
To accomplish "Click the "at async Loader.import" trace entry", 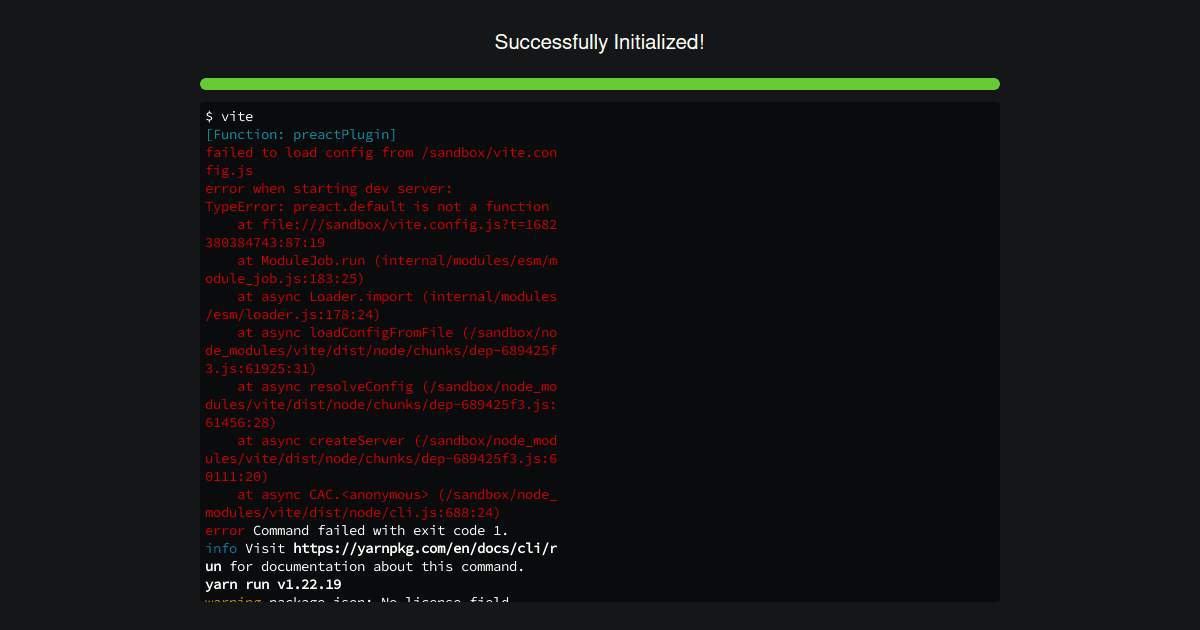I will pyautogui.click(x=396, y=297).
